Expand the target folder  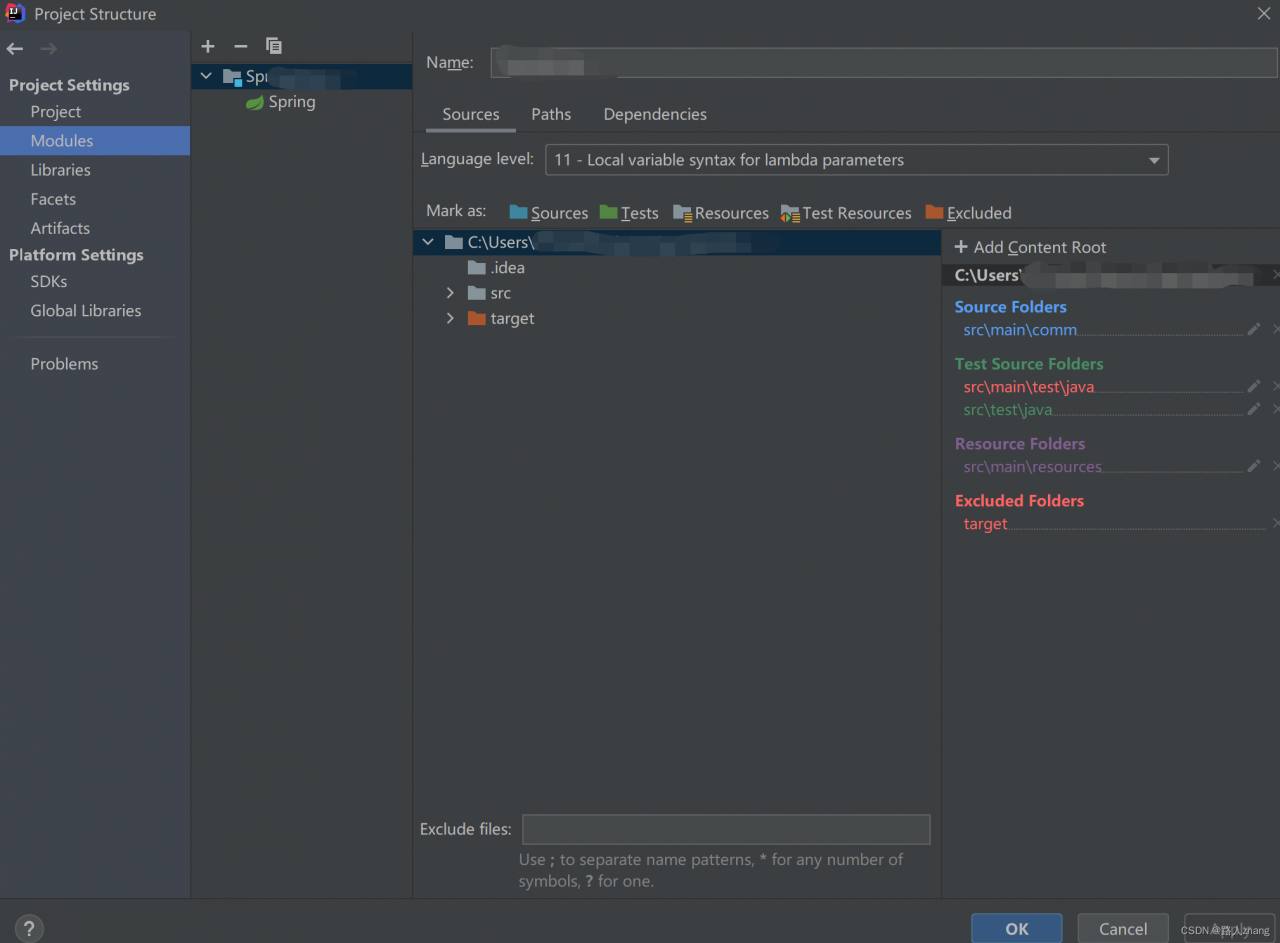450,319
